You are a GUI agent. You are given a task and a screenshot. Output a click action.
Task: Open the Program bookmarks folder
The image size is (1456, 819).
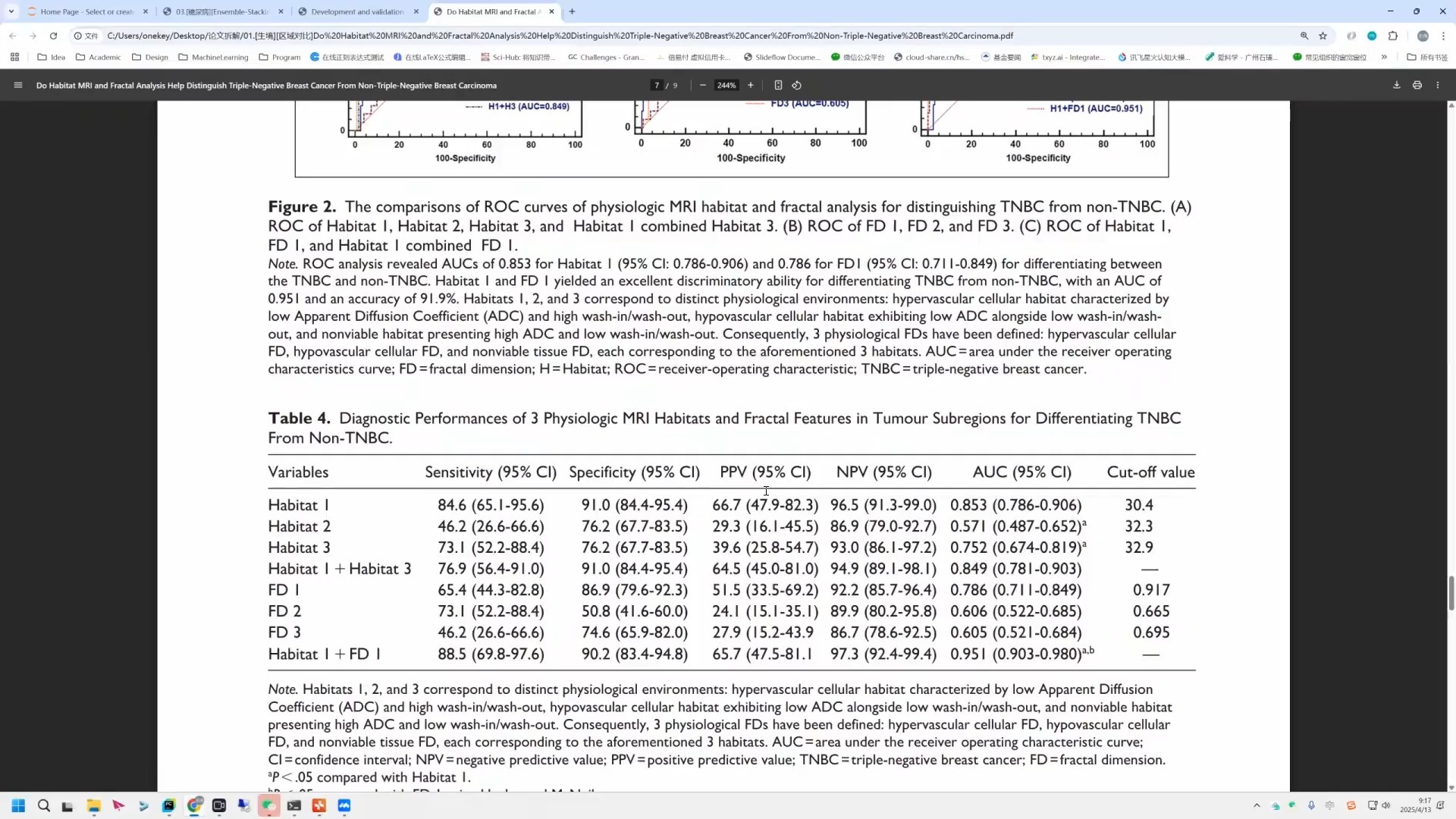tap(280, 57)
